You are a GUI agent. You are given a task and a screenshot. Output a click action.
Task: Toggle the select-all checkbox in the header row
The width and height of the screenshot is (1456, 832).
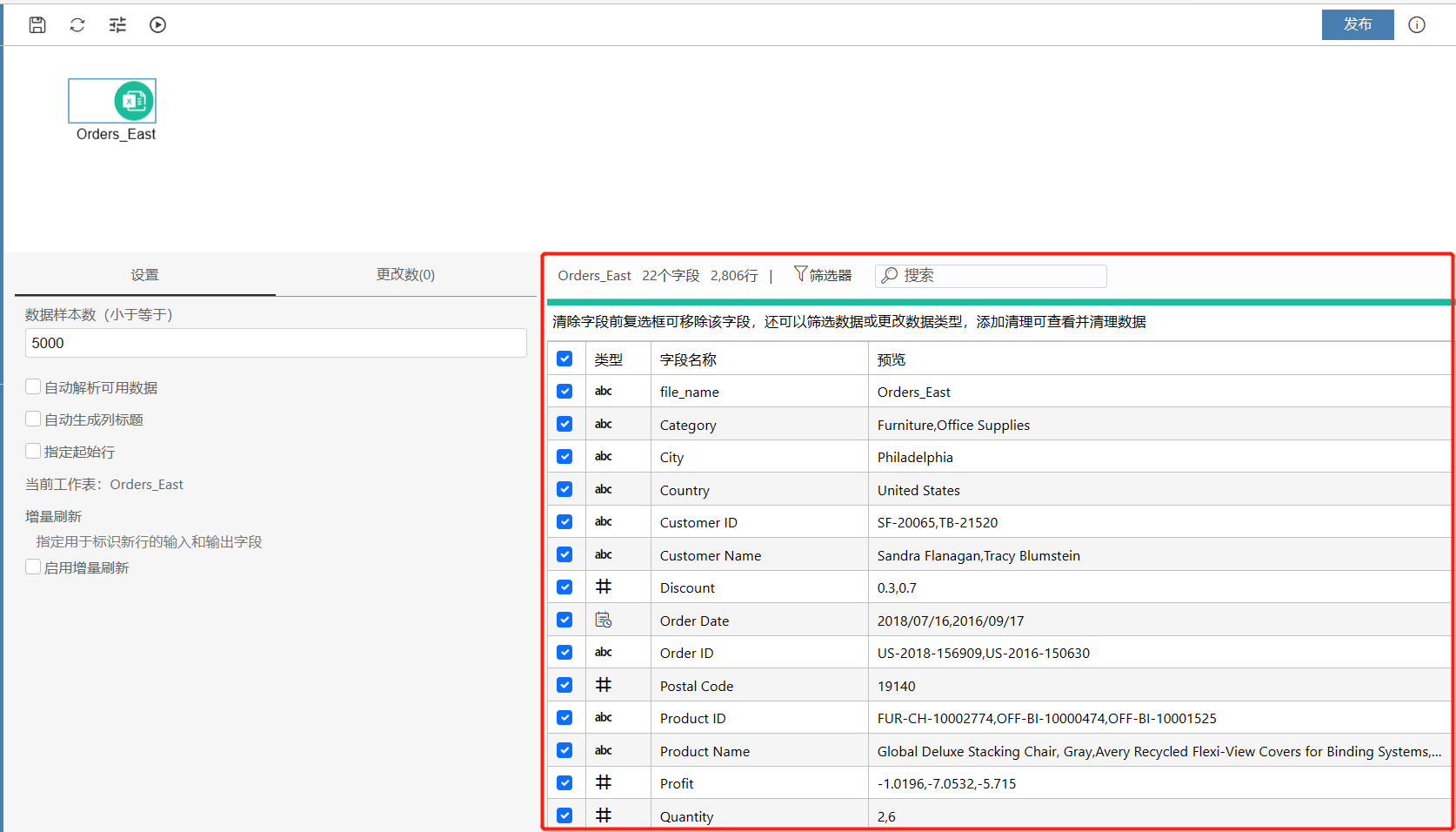click(564, 359)
